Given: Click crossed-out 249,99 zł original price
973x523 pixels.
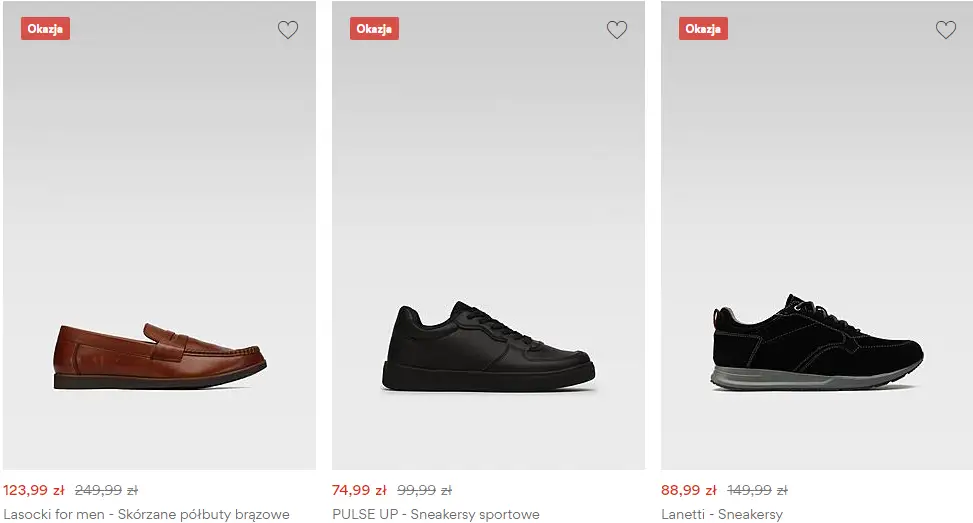Looking at the screenshot, I should click(x=106, y=491).
